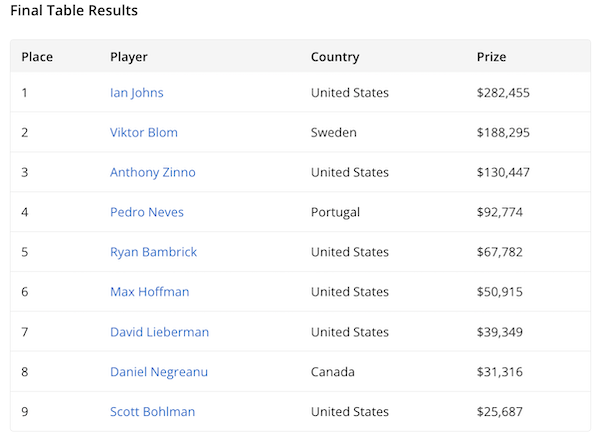Click on Max Hoffman's name
Image resolution: width=600 pixels, height=440 pixels.
pyautogui.click(x=149, y=292)
